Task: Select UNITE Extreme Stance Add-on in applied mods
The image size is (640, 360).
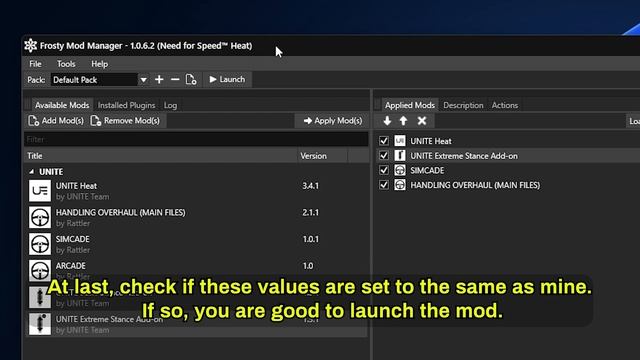Action: click(x=464, y=156)
